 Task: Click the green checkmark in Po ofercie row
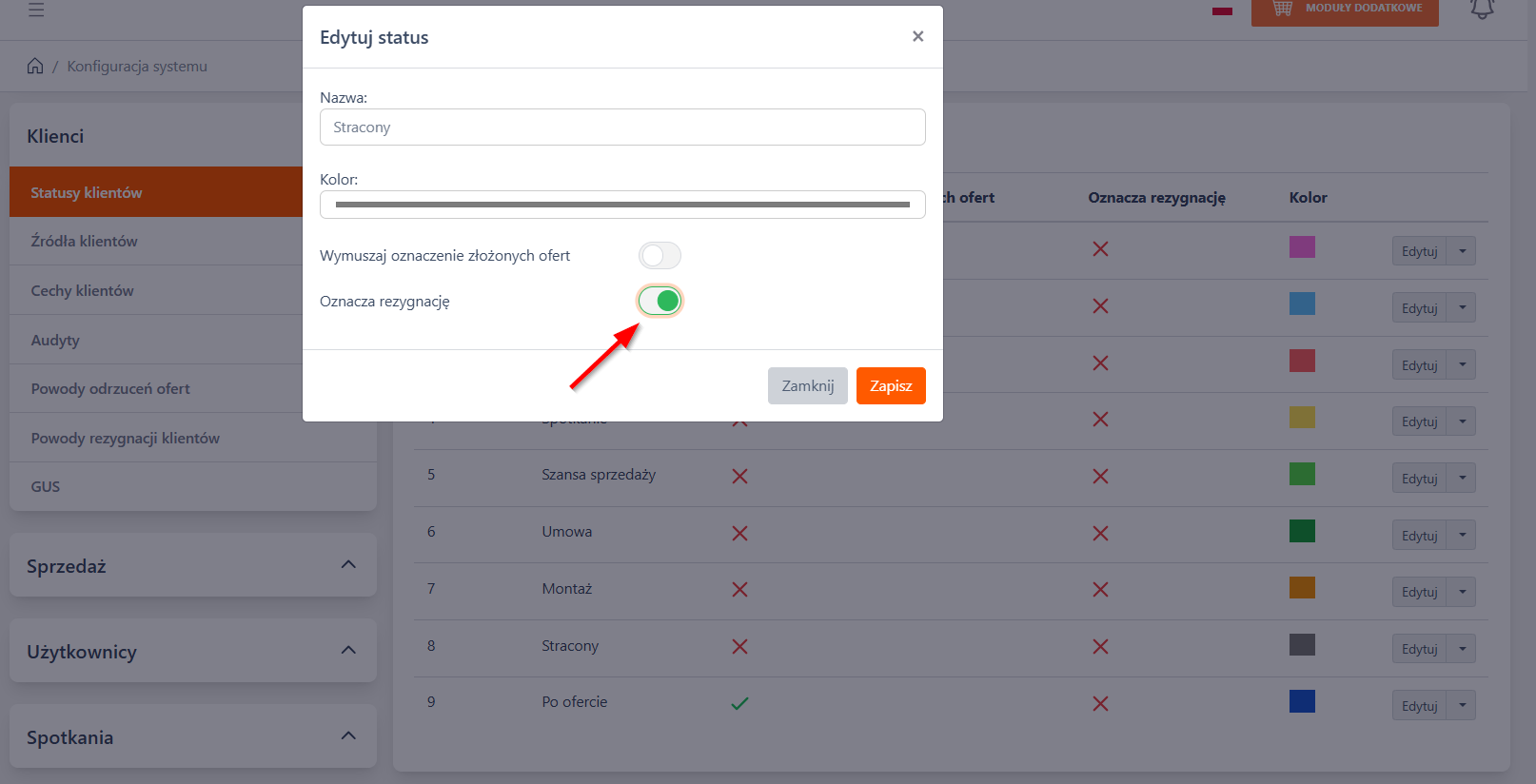coord(739,703)
